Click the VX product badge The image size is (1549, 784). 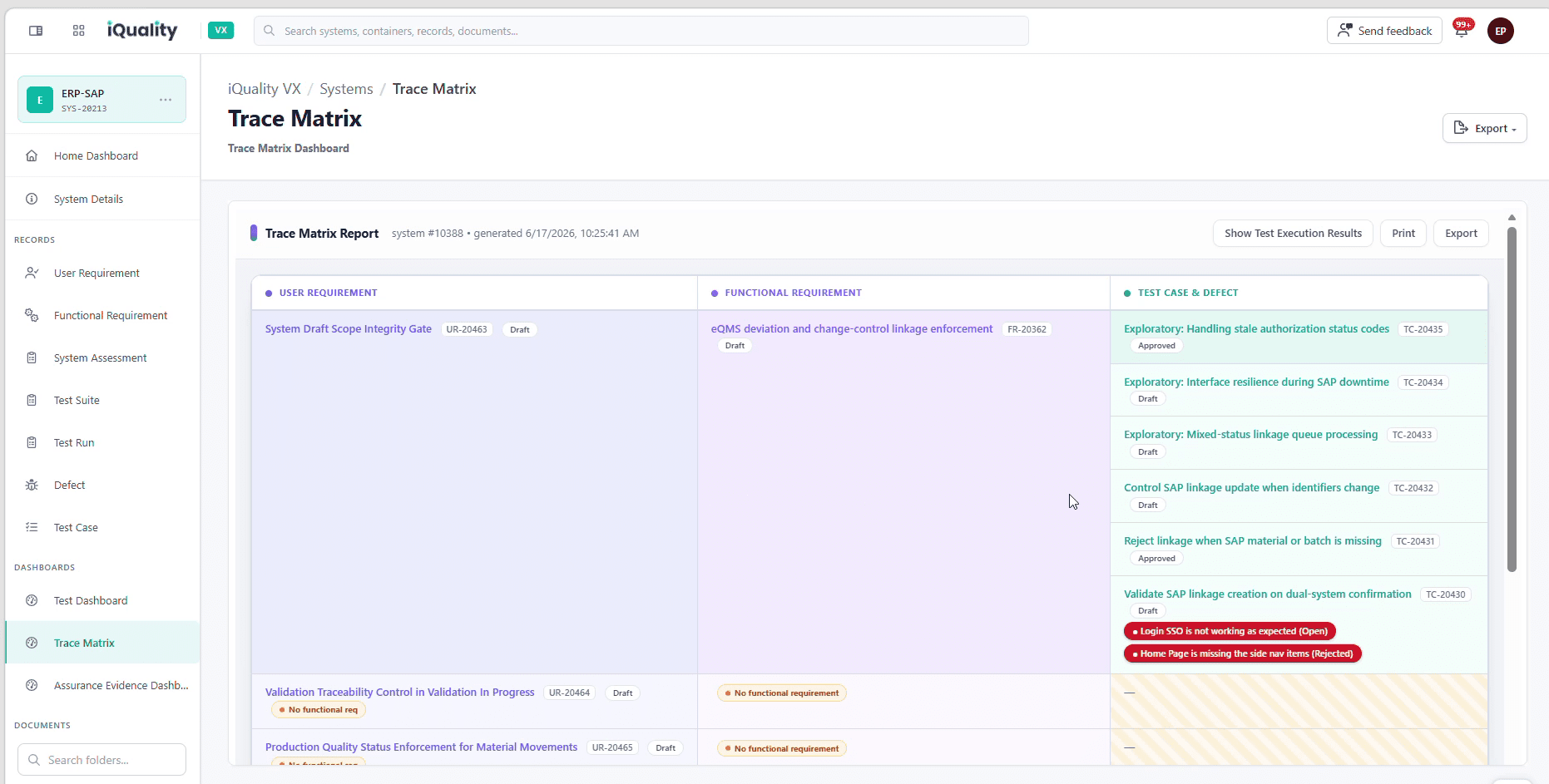220,30
